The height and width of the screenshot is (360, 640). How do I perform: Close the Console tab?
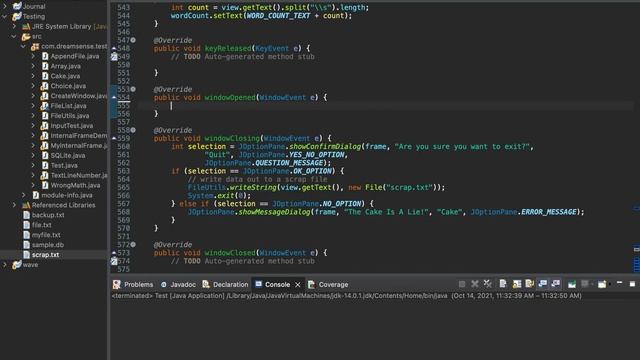click(298, 284)
